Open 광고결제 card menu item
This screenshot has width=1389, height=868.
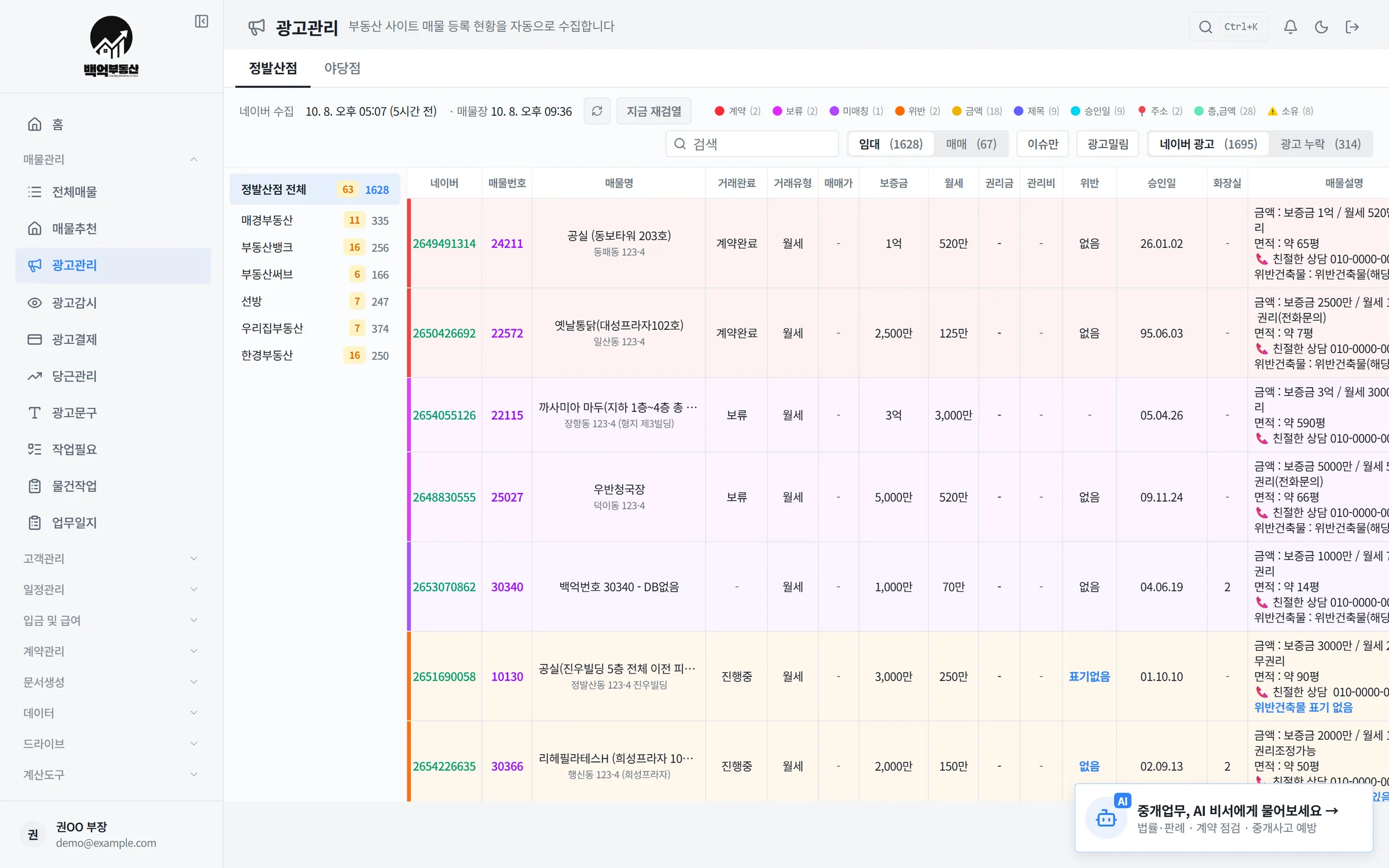[x=113, y=339]
